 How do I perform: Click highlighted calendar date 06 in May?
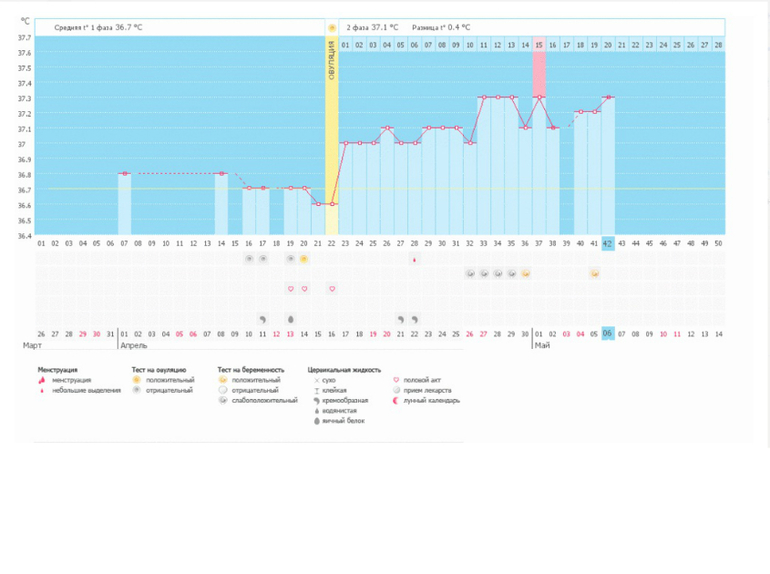tap(608, 333)
